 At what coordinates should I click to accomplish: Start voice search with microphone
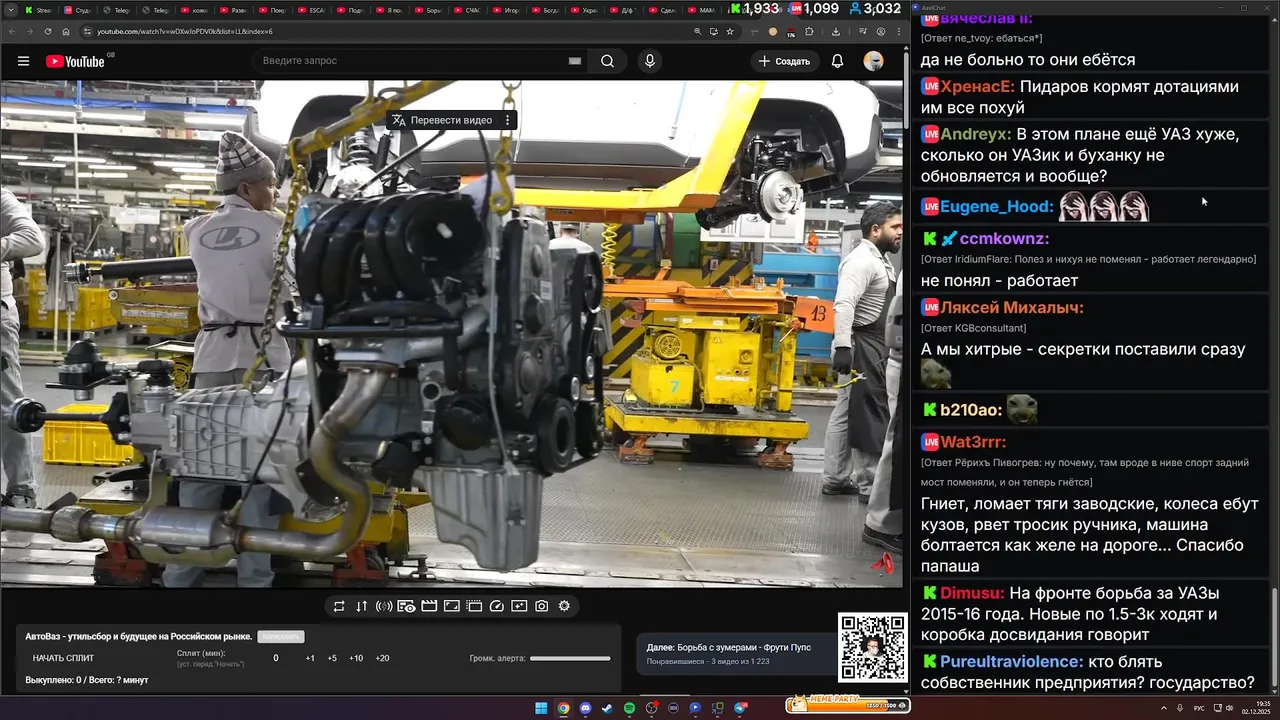point(650,61)
